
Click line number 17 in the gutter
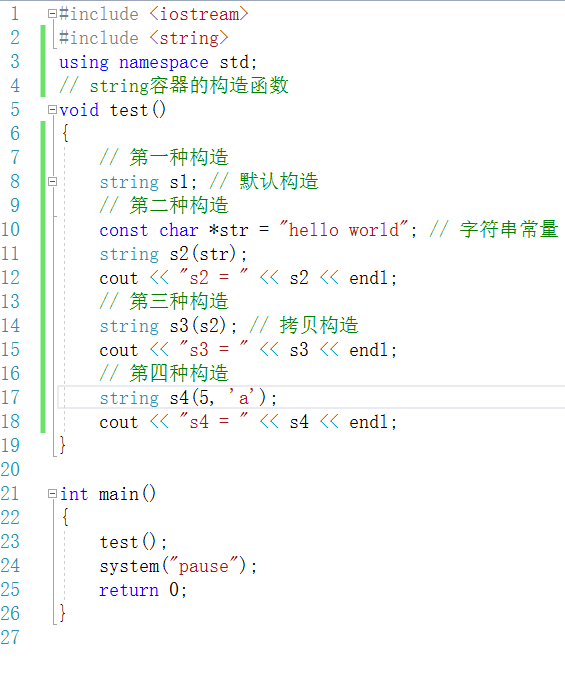pyautogui.click(x=10, y=398)
